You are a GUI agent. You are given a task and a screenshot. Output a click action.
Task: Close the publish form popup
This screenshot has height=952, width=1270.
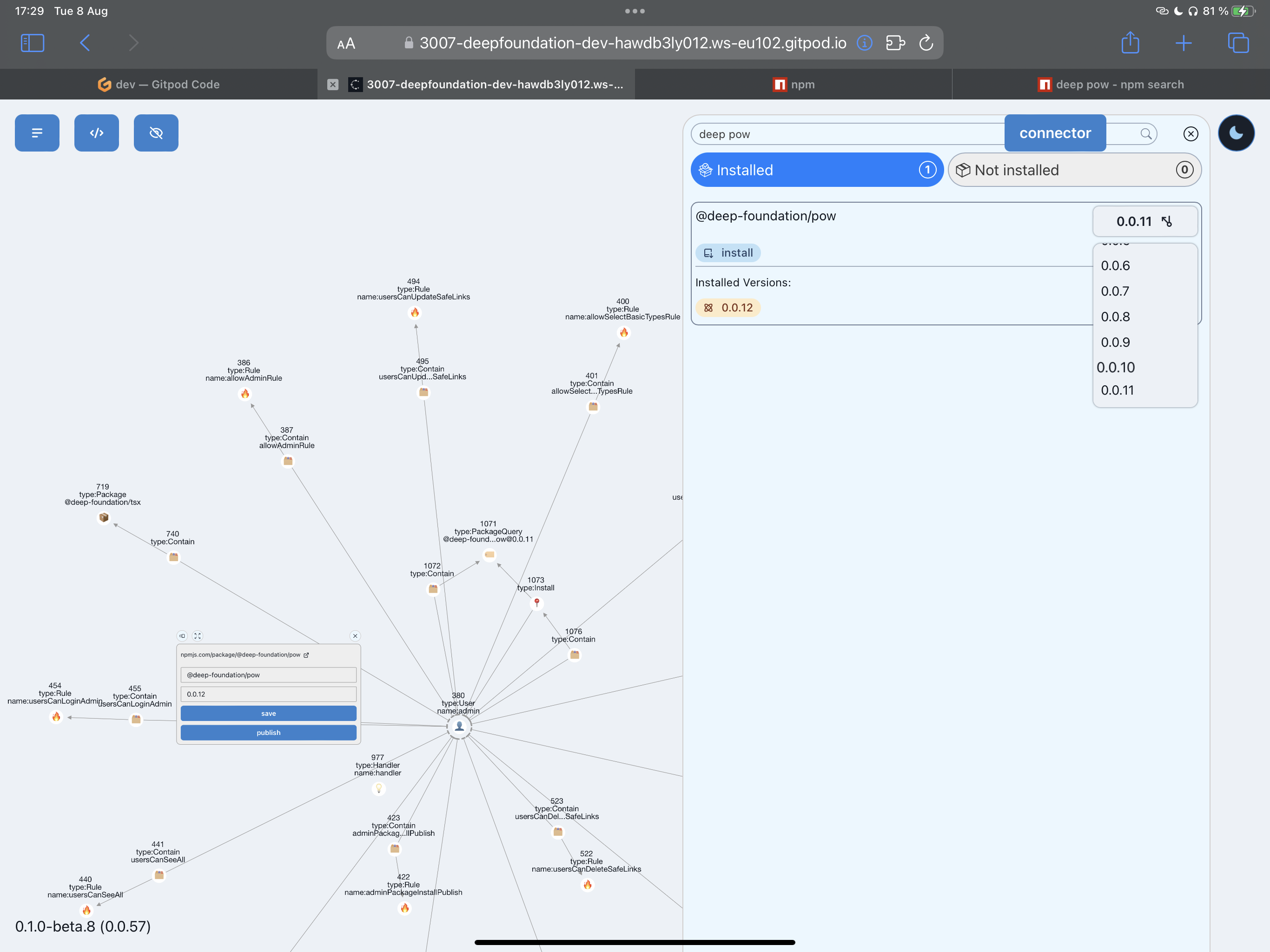click(355, 635)
